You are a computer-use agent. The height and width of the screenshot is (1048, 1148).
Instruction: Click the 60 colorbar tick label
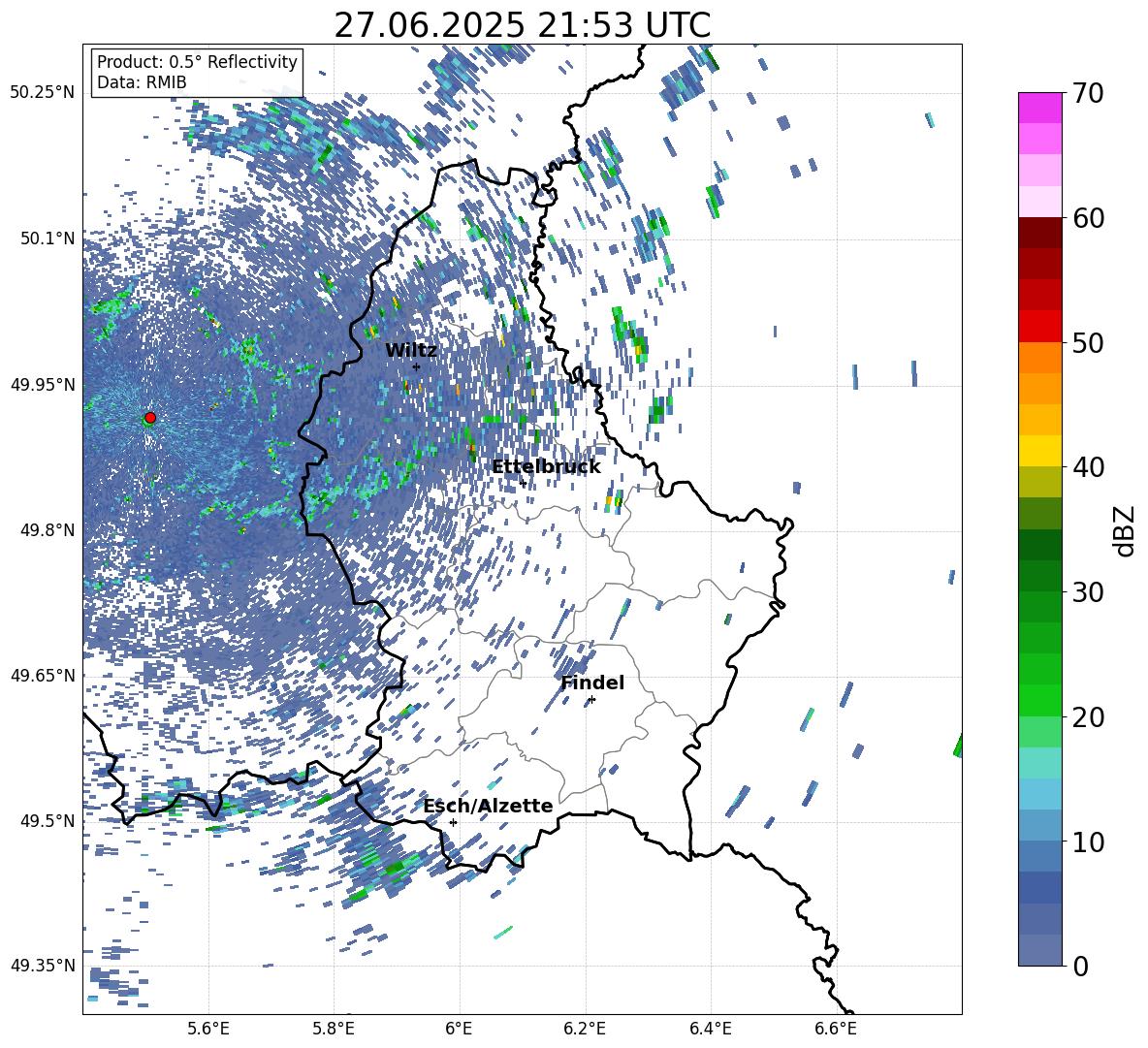(x=1088, y=218)
